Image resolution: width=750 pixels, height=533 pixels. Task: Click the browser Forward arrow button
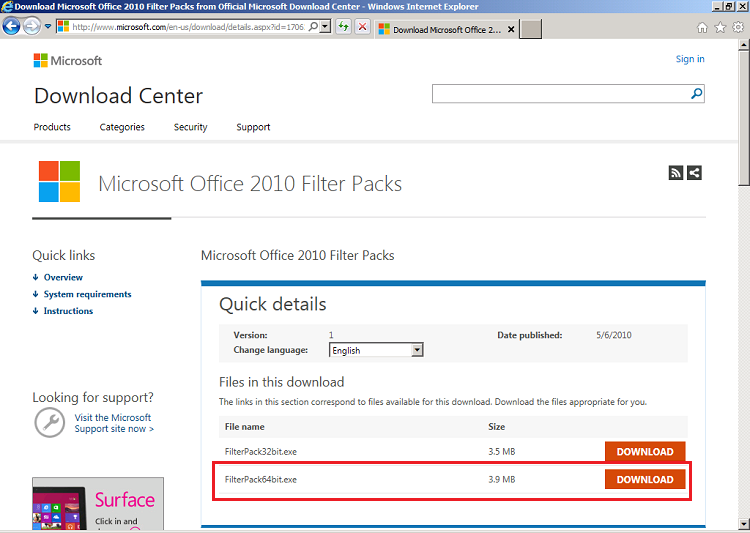[x=32, y=27]
